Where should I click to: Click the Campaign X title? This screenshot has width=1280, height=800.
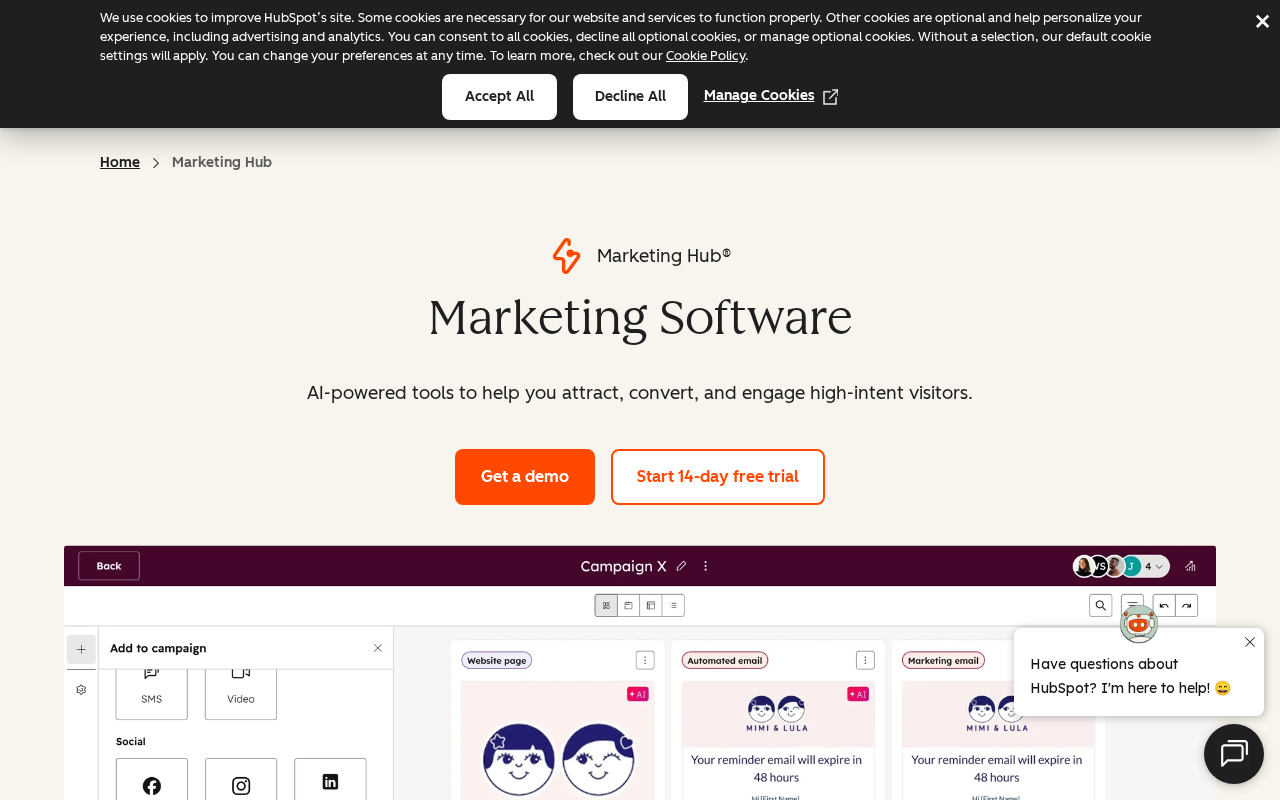pyautogui.click(x=623, y=566)
